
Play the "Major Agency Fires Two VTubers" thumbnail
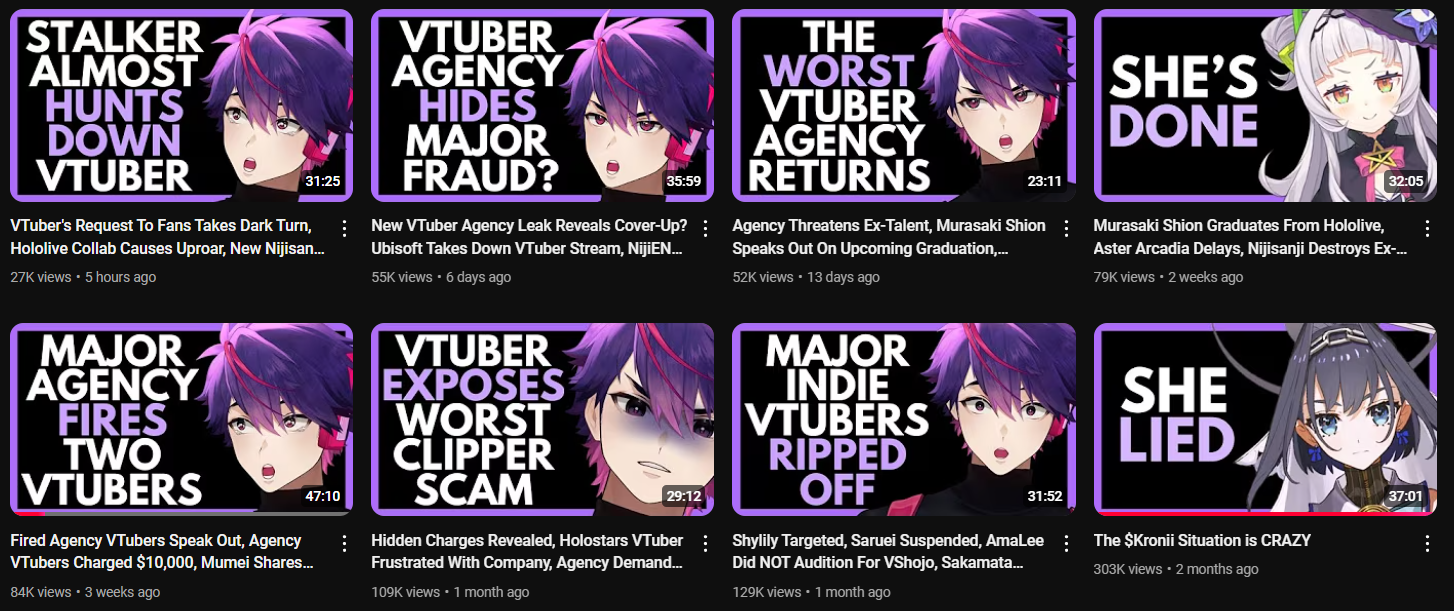click(x=181, y=419)
